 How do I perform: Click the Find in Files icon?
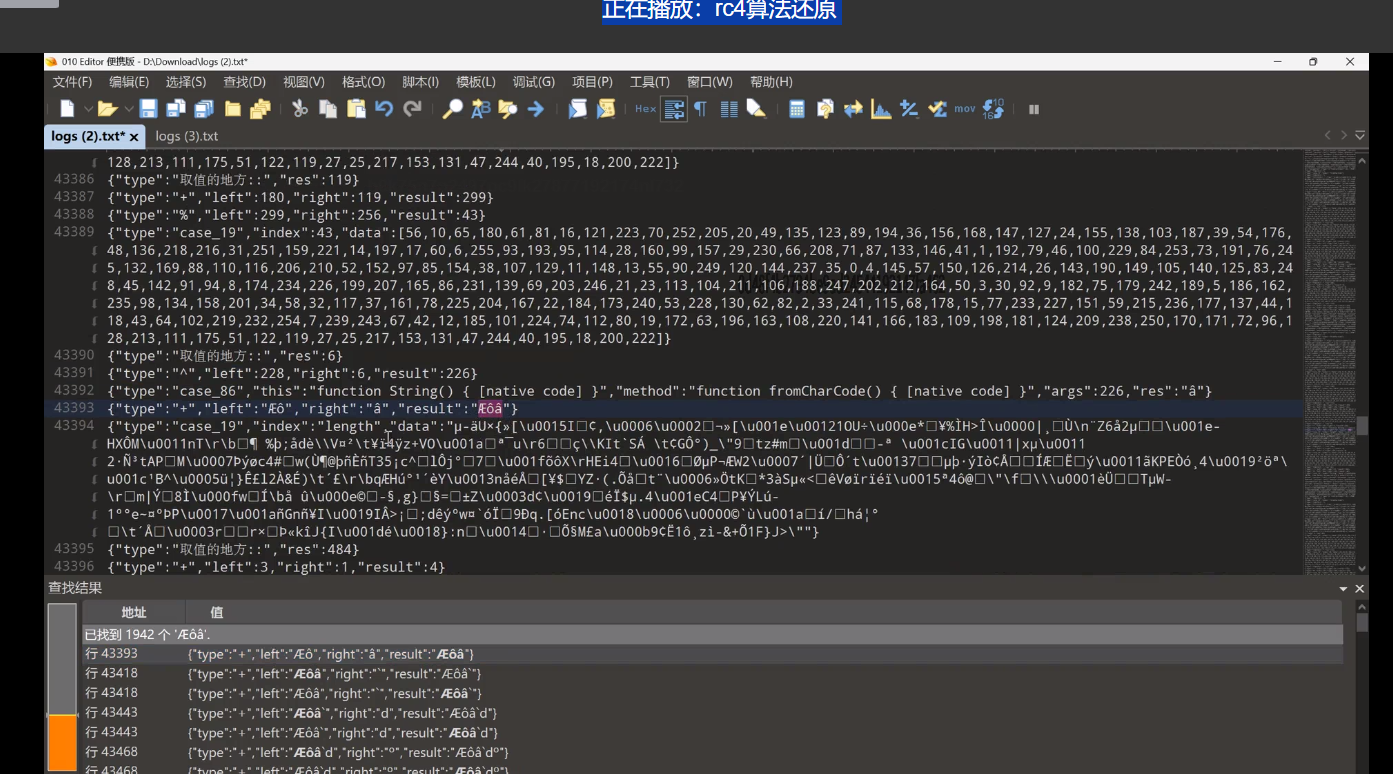point(508,109)
